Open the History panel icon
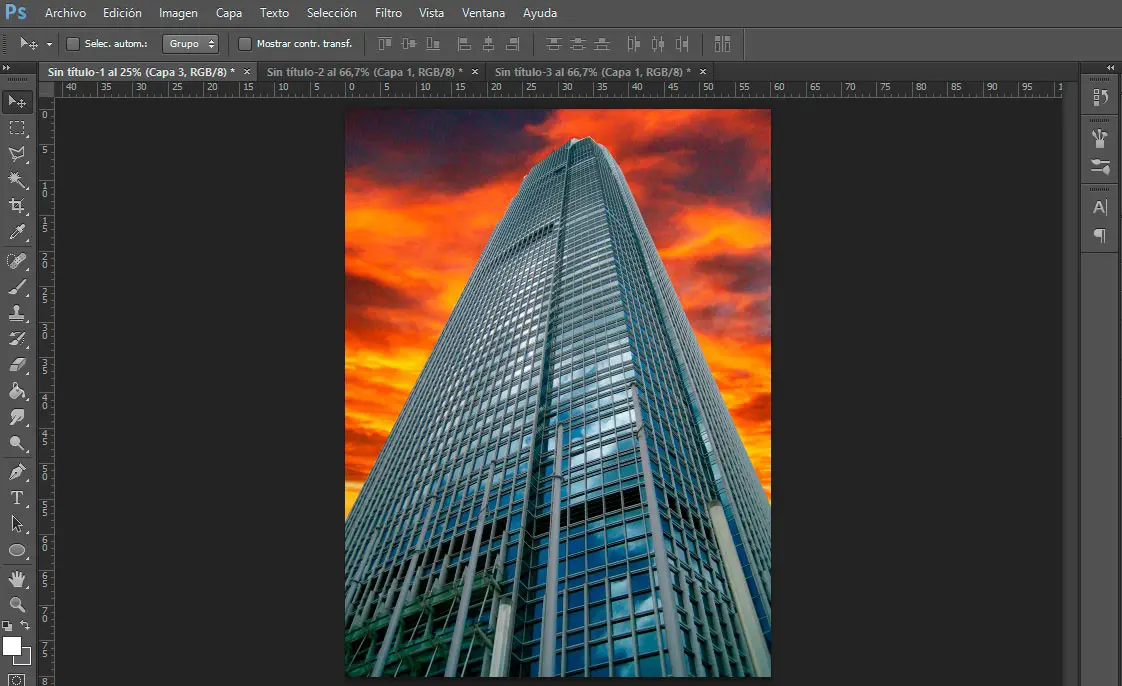The height and width of the screenshot is (686, 1122). click(x=1100, y=97)
